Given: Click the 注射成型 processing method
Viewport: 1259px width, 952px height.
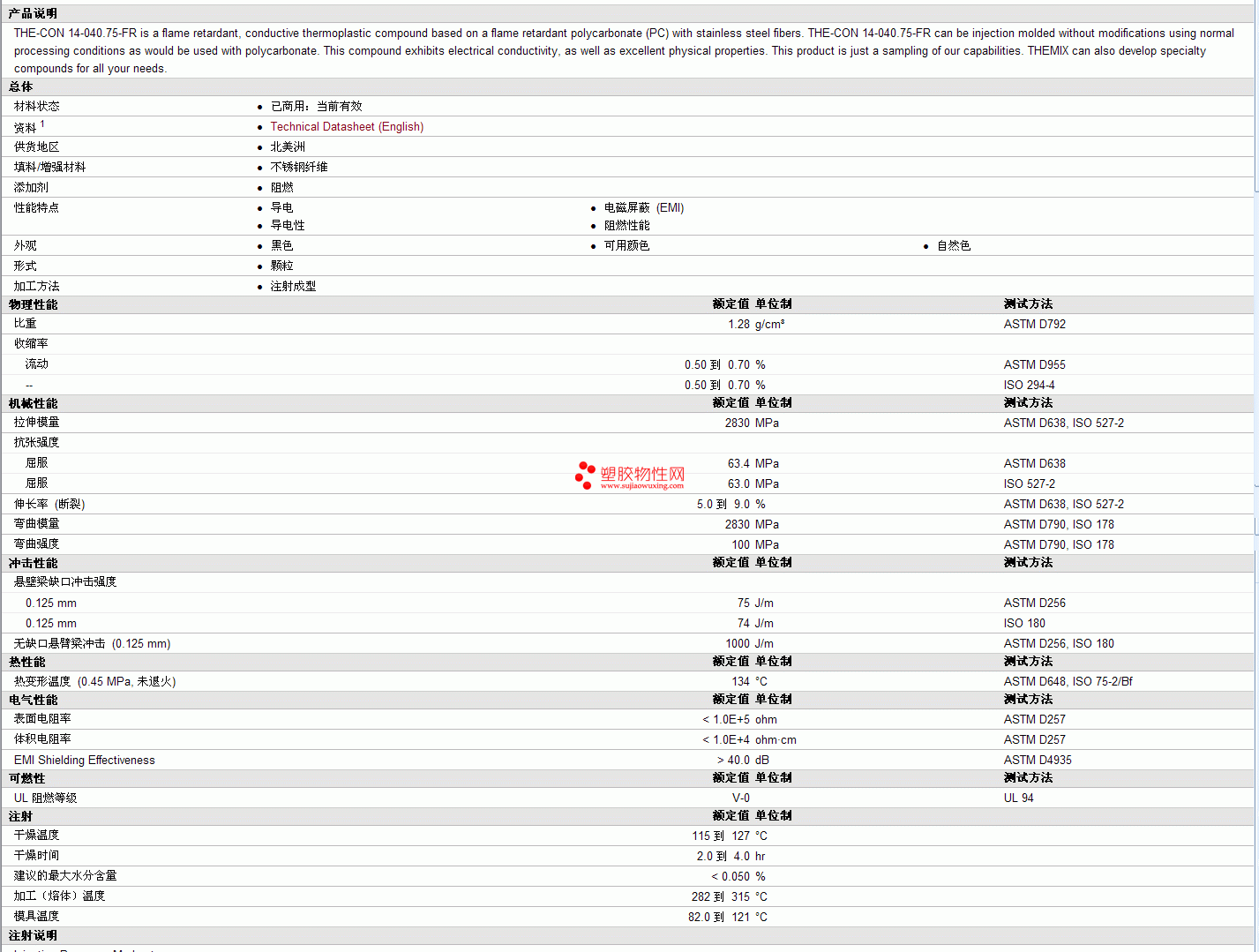Looking at the screenshot, I should click(294, 286).
